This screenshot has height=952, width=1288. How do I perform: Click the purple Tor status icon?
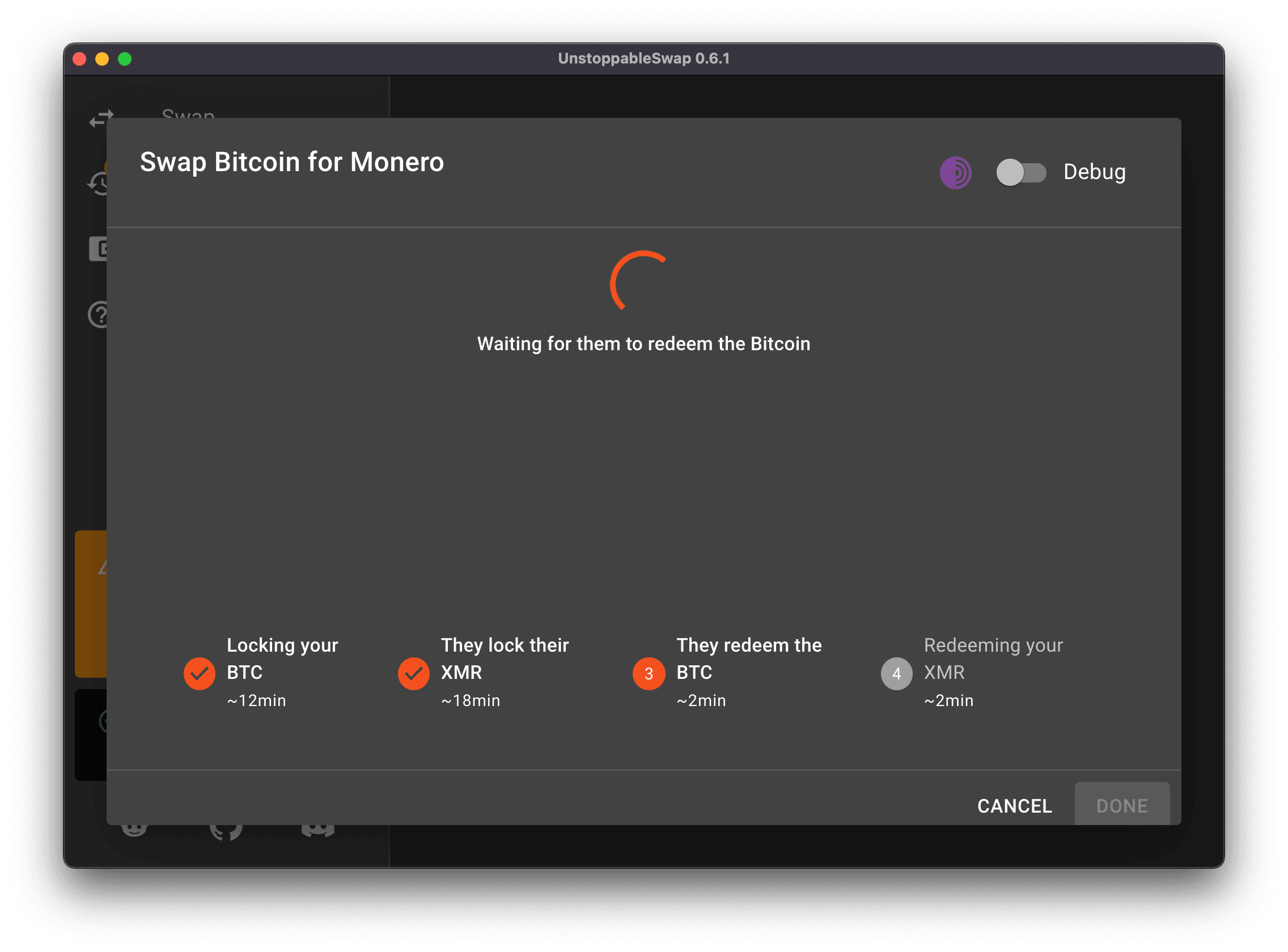(x=955, y=172)
